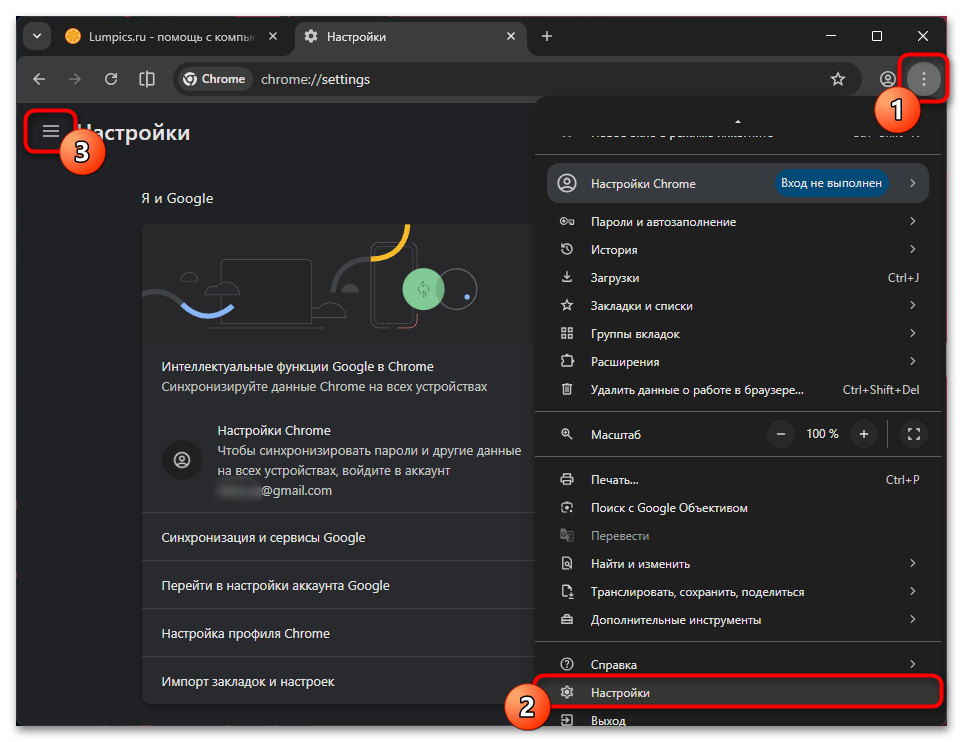Click the downloads arrow icon

[x=567, y=277]
